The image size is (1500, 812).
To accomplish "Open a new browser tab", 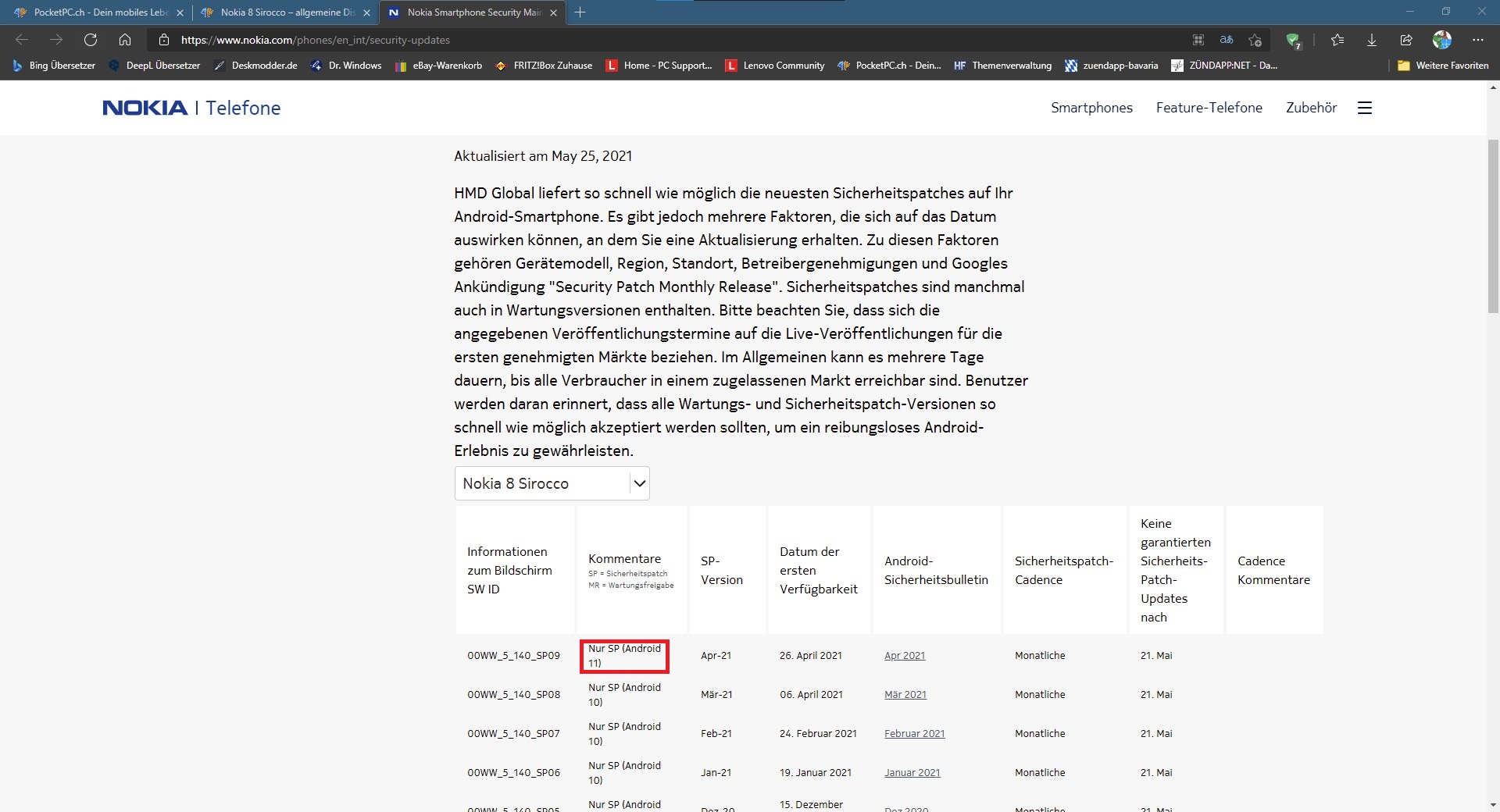I will [x=580, y=12].
